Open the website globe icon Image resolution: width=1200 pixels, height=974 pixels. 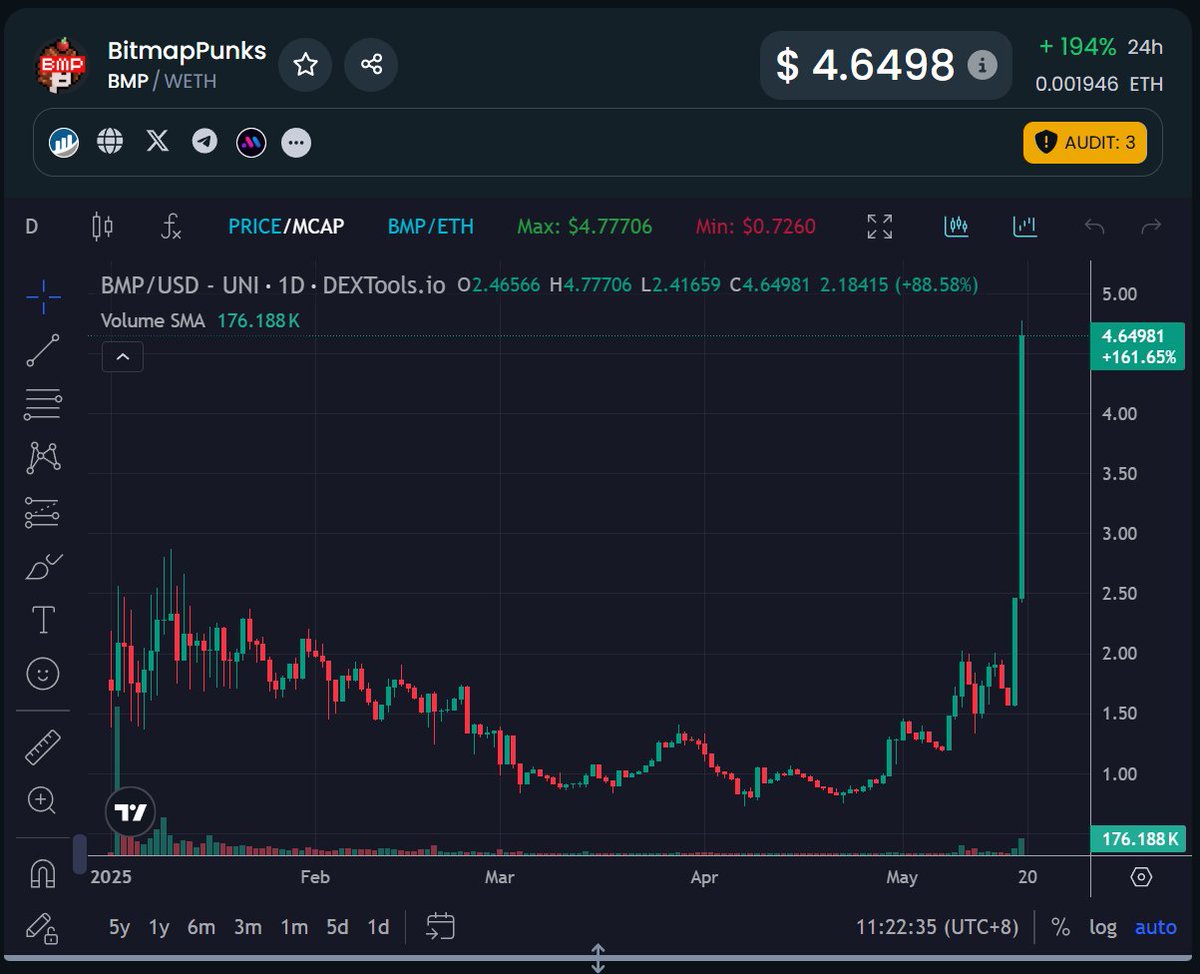110,141
